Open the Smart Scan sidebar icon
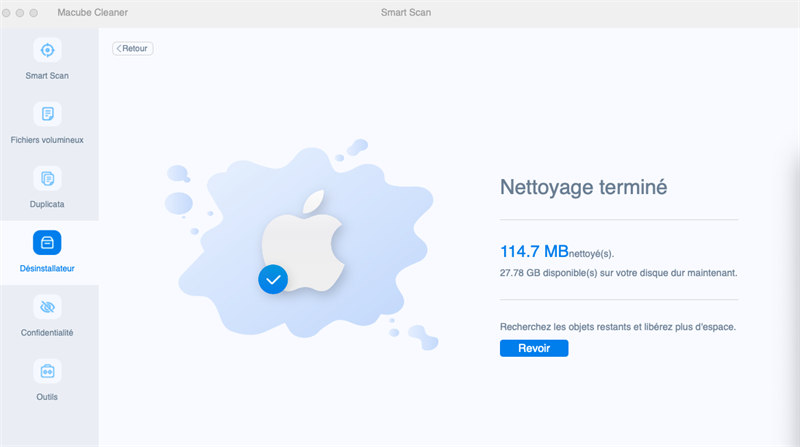This screenshot has height=447, width=800. [x=47, y=50]
